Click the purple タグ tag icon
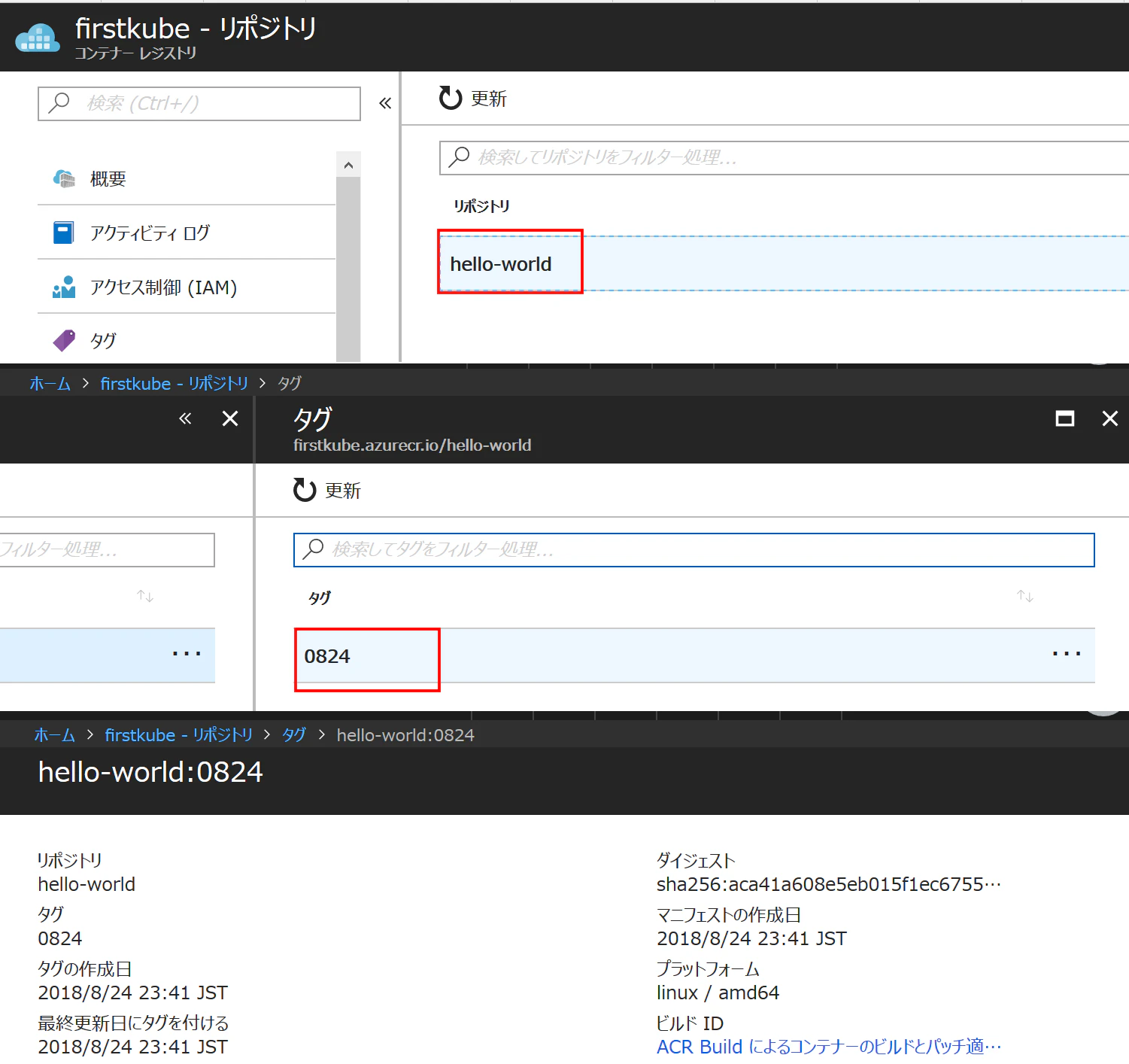This screenshot has width=1129, height=1064. coord(64,340)
